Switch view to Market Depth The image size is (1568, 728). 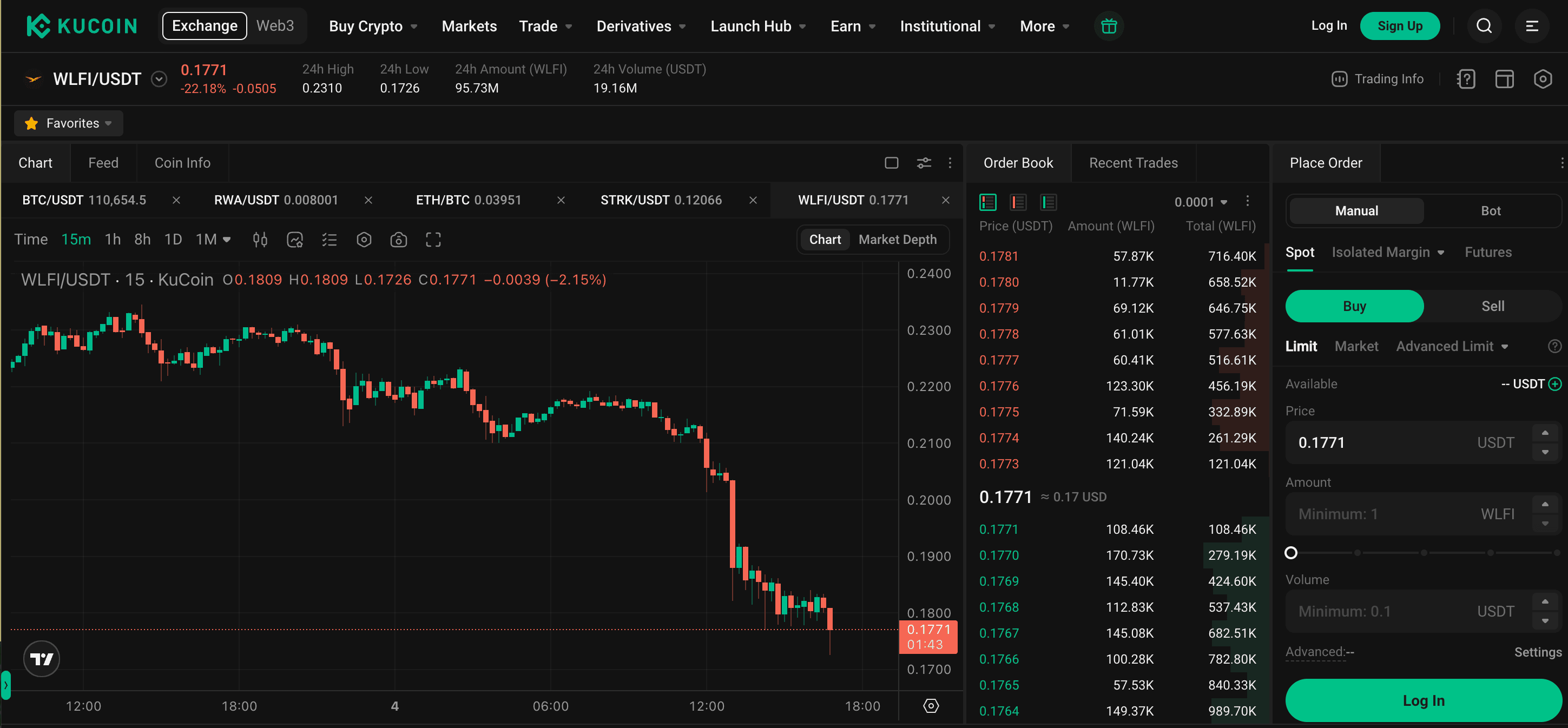tap(897, 240)
